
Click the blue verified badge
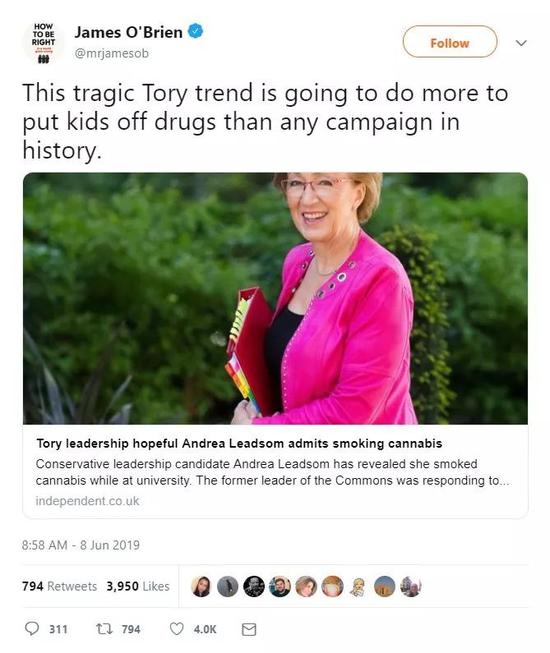(196, 31)
